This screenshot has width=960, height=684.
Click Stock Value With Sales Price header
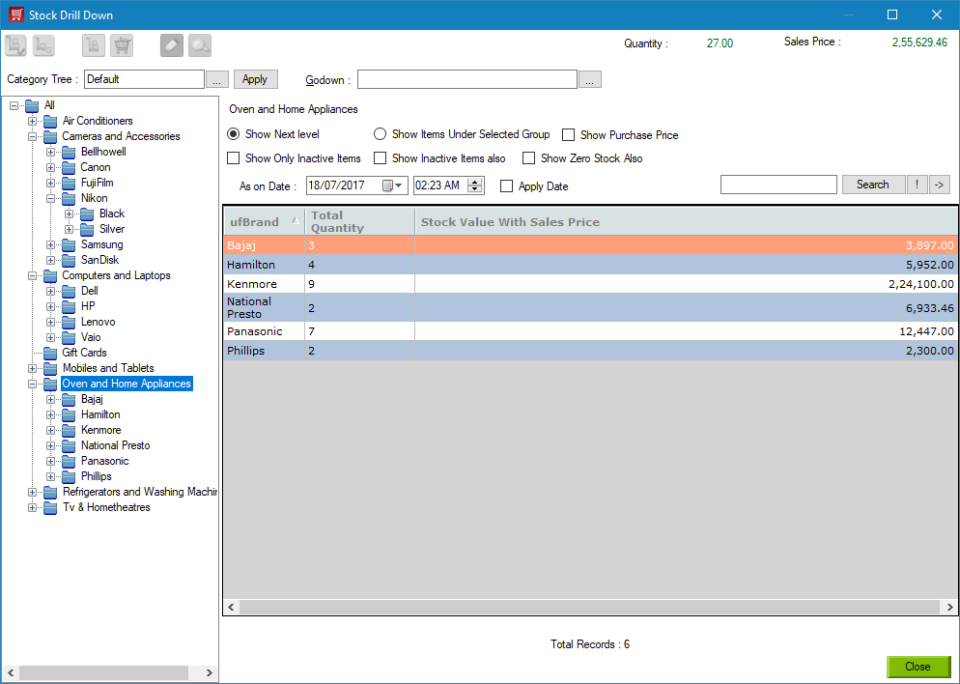coord(686,222)
